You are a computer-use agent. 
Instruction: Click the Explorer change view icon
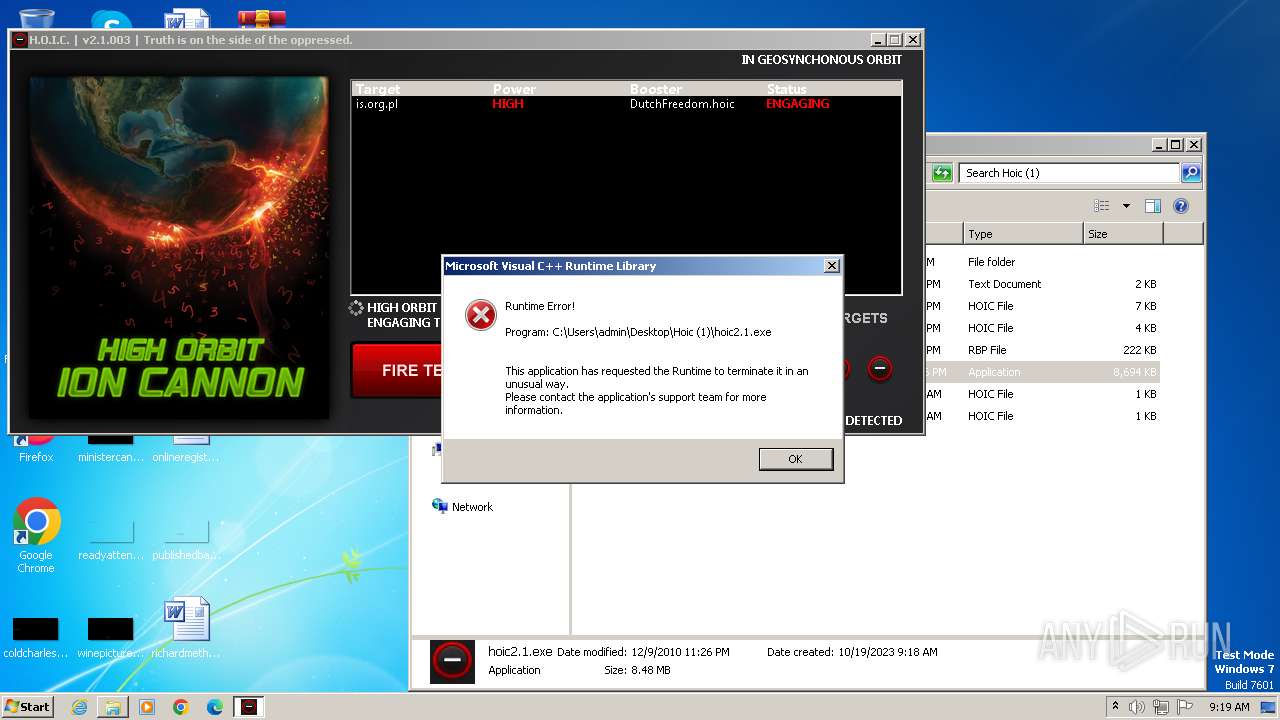pyautogui.click(x=1101, y=206)
